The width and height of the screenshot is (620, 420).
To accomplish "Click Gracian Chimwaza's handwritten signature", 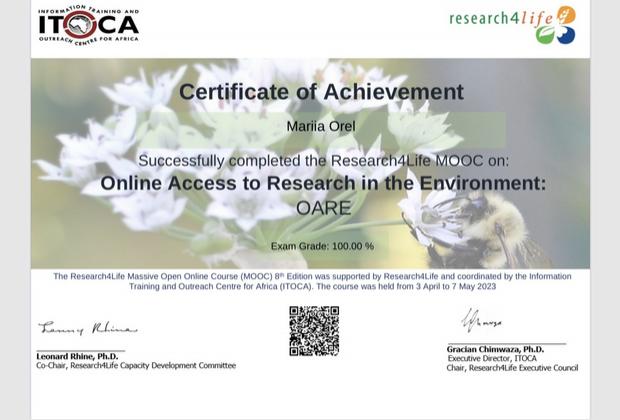I will (481, 322).
